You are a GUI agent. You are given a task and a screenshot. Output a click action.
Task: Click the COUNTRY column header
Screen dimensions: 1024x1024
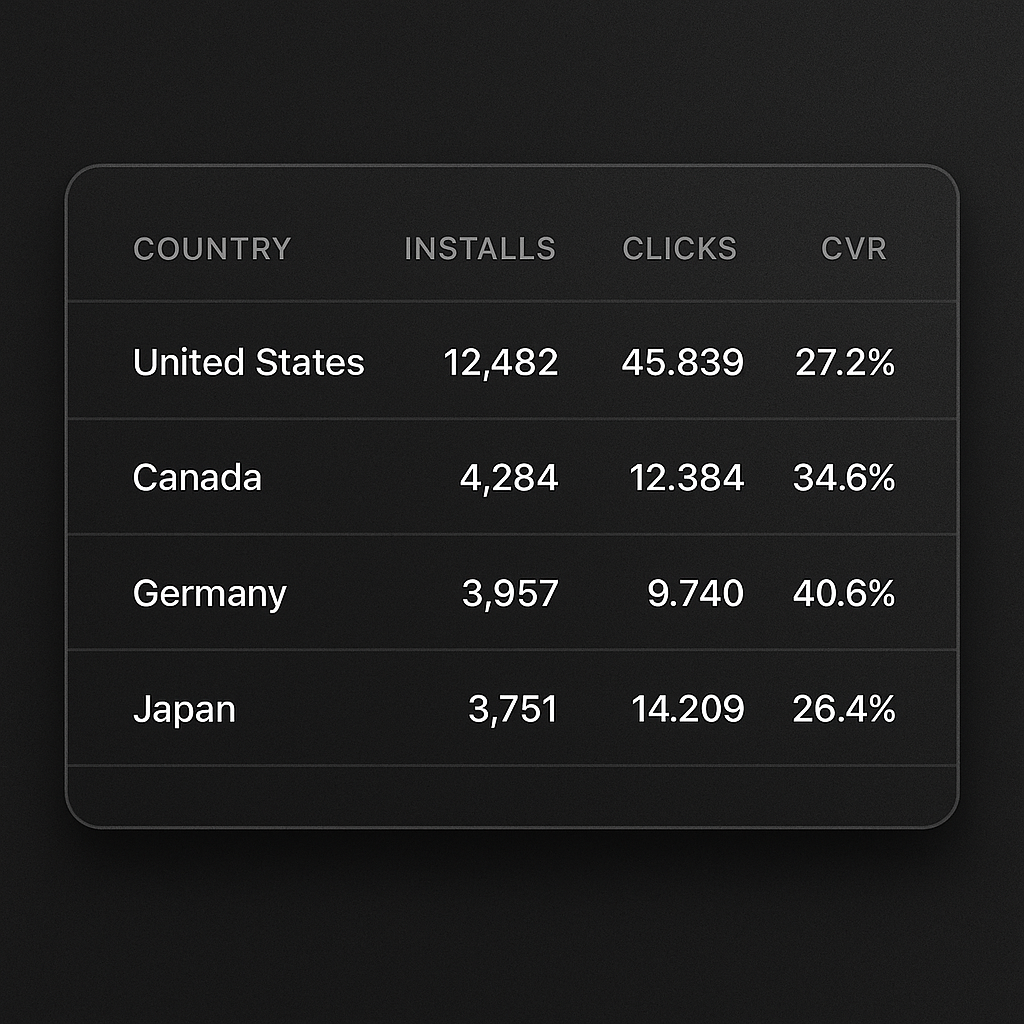click(x=212, y=249)
